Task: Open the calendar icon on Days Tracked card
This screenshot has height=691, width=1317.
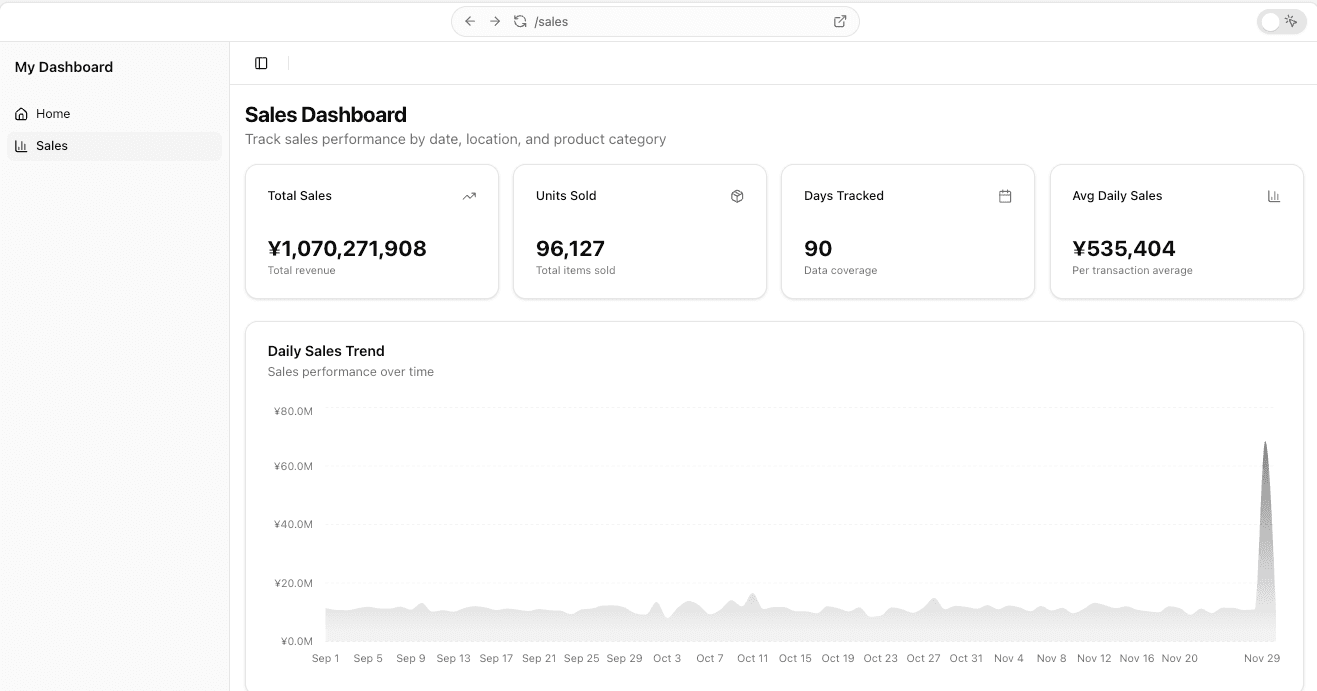Action: click(x=1005, y=196)
